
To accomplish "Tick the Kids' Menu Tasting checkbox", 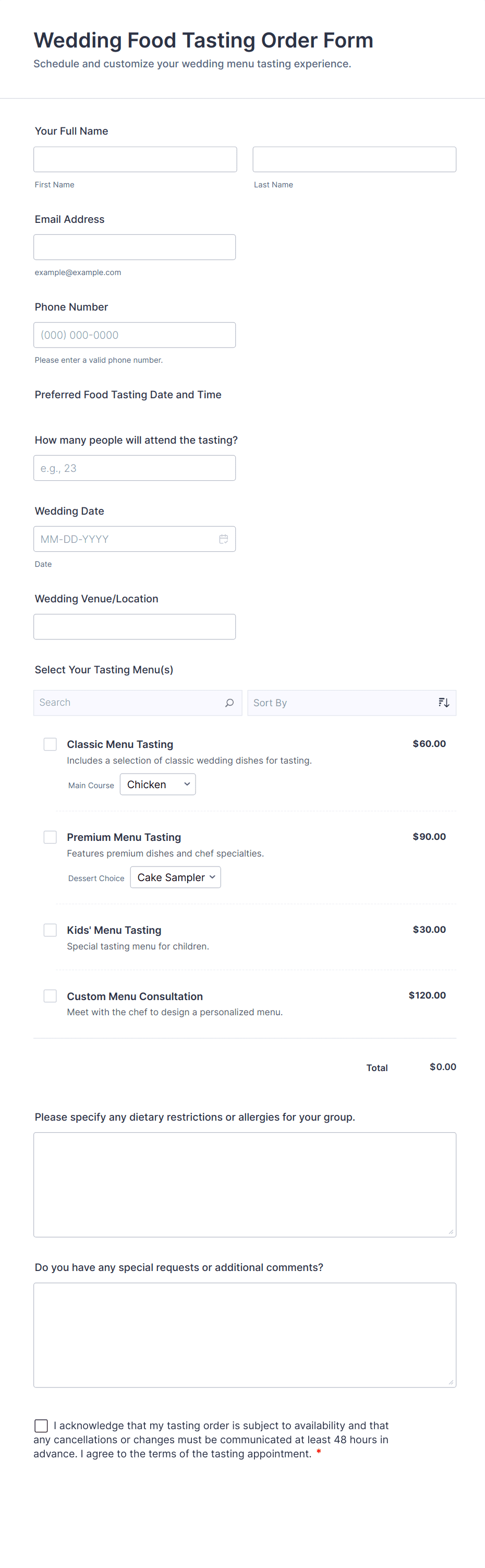I will pyautogui.click(x=51, y=930).
